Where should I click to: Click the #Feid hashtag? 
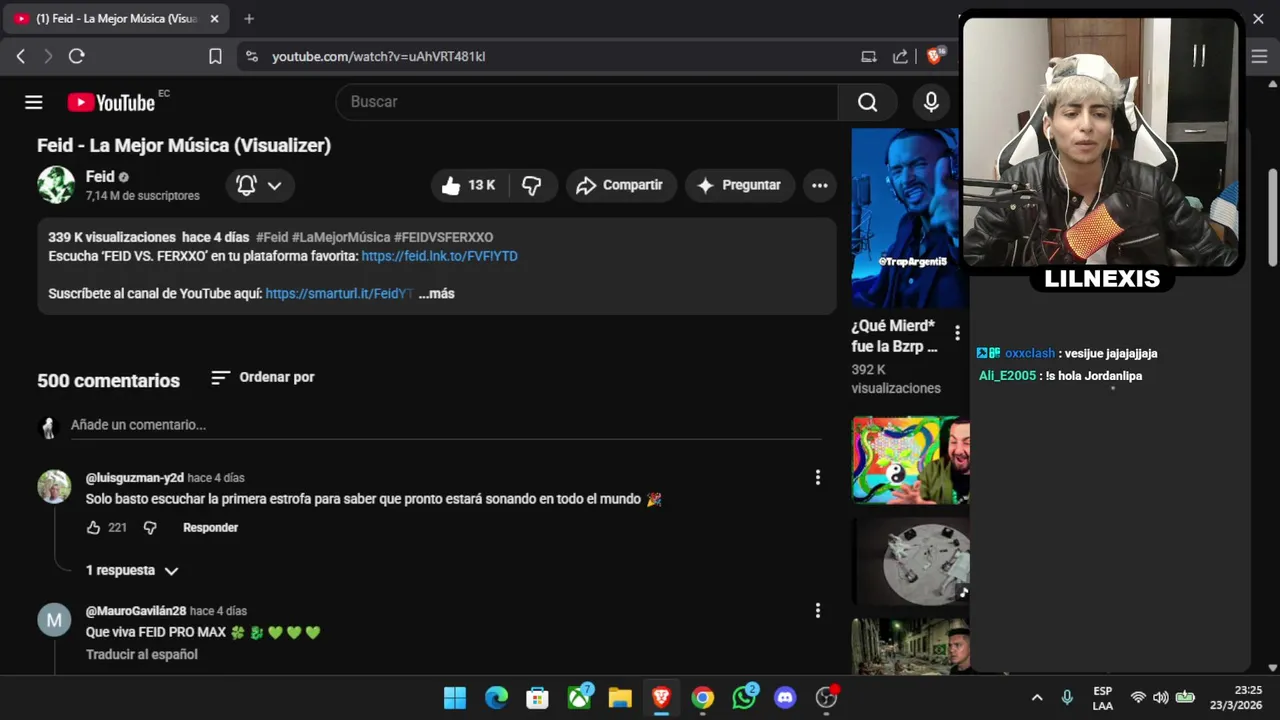[272, 237]
